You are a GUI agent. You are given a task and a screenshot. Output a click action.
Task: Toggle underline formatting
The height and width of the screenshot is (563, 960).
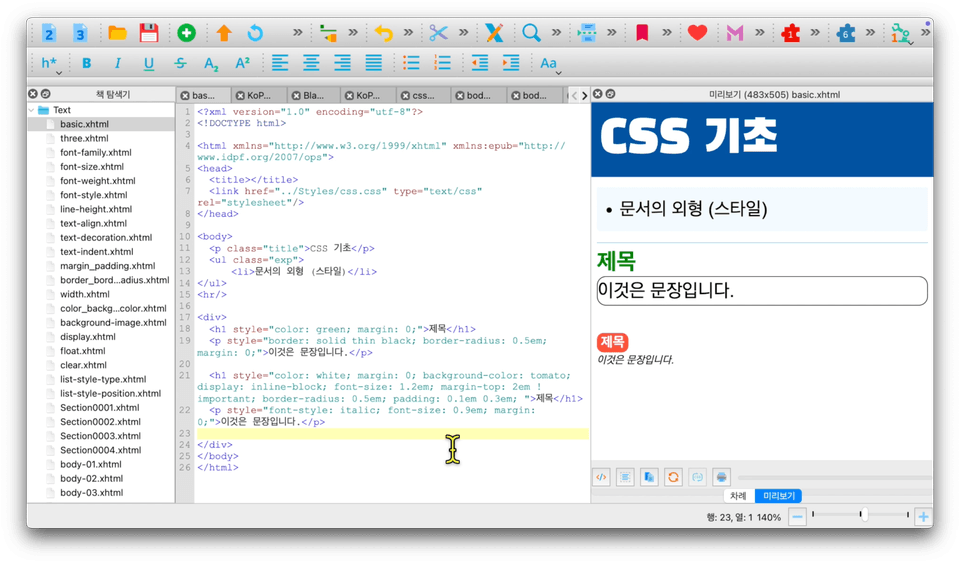(149, 63)
